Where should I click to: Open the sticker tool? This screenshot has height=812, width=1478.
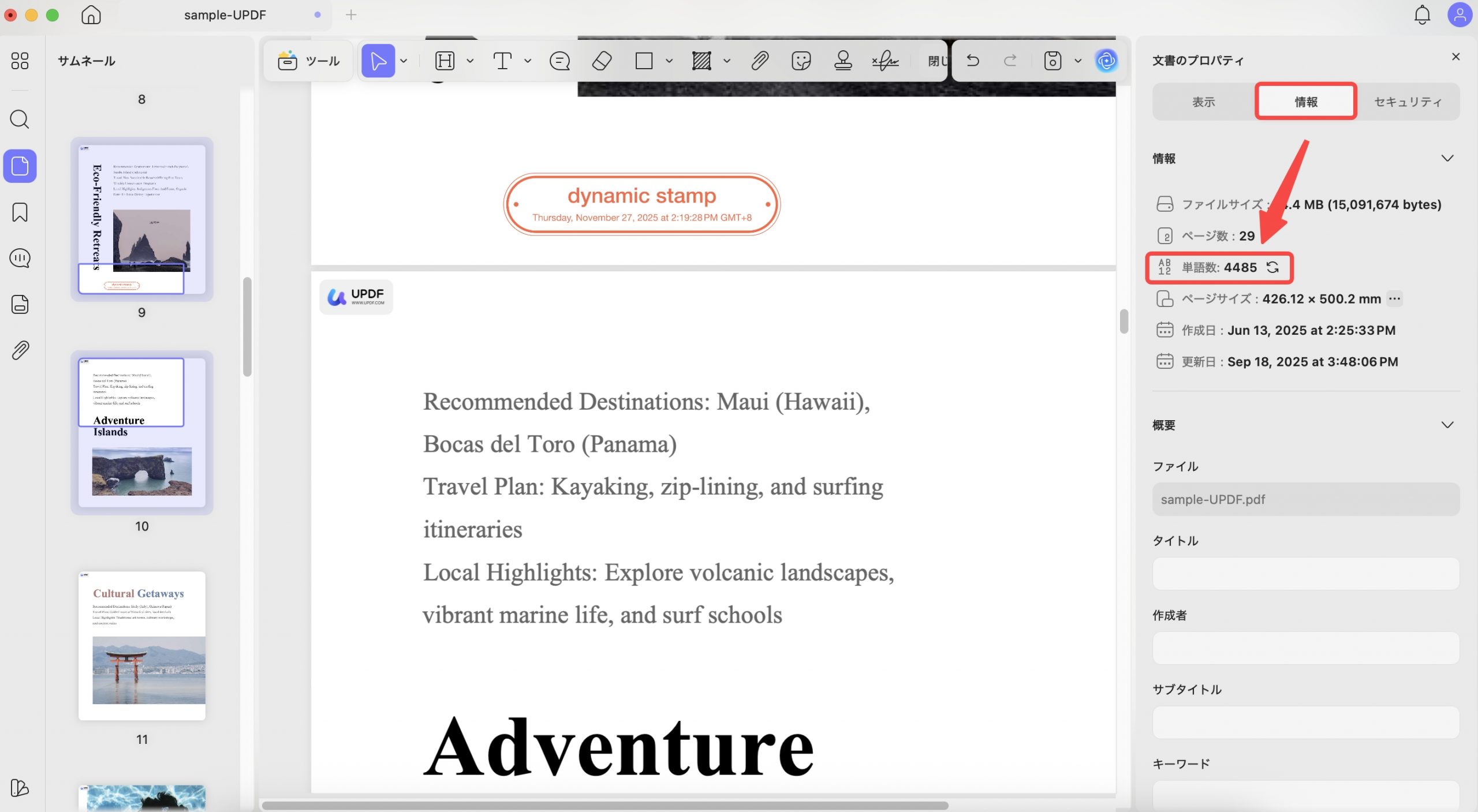[801, 61]
